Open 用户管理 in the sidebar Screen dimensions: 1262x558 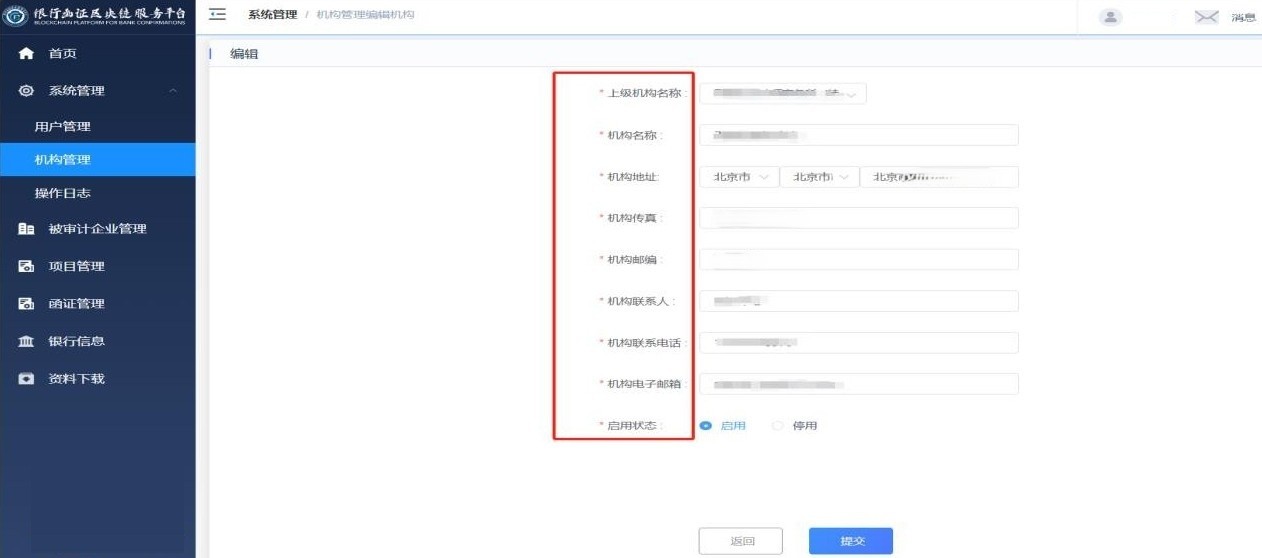tap(63, 127)
